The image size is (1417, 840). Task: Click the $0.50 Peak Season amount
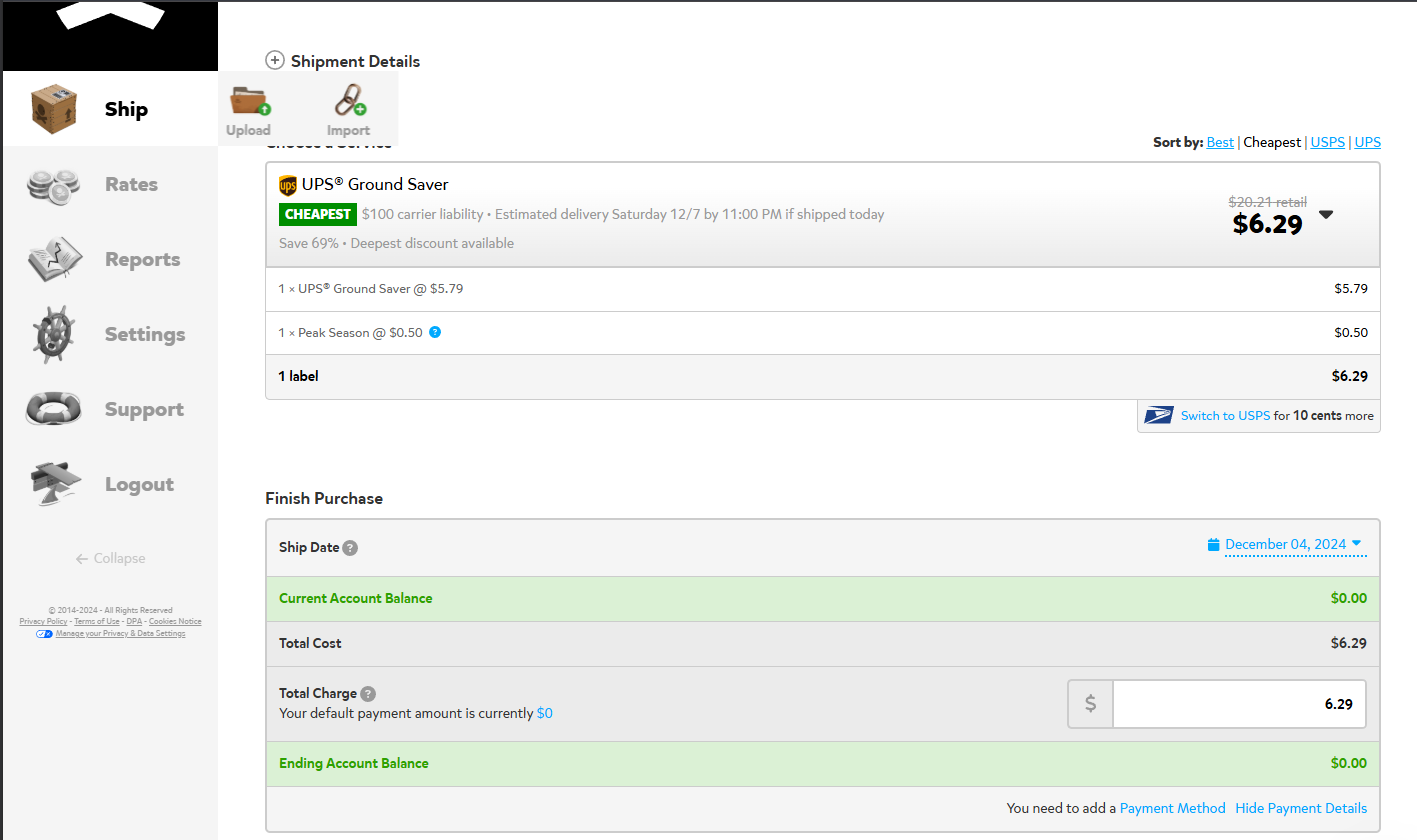pos(1351,333)
